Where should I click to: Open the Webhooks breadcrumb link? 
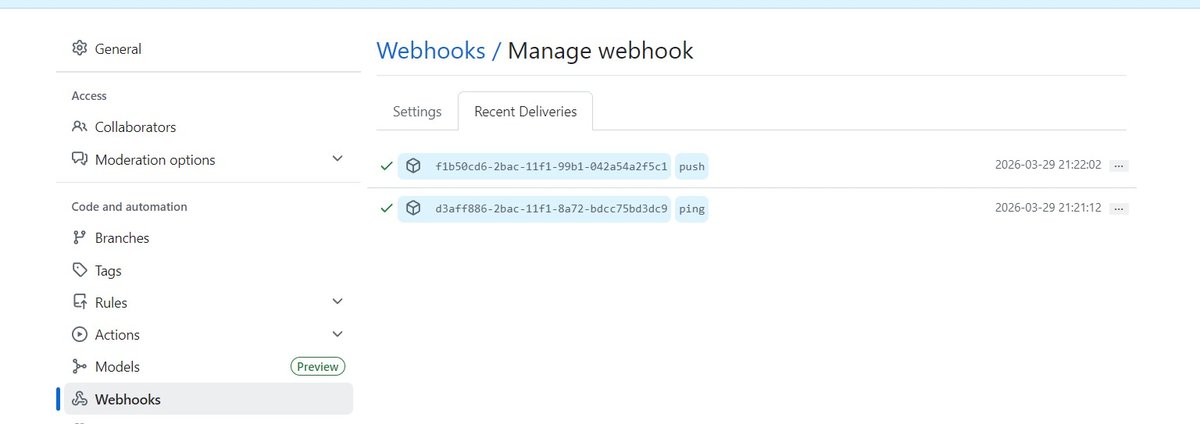431,50
